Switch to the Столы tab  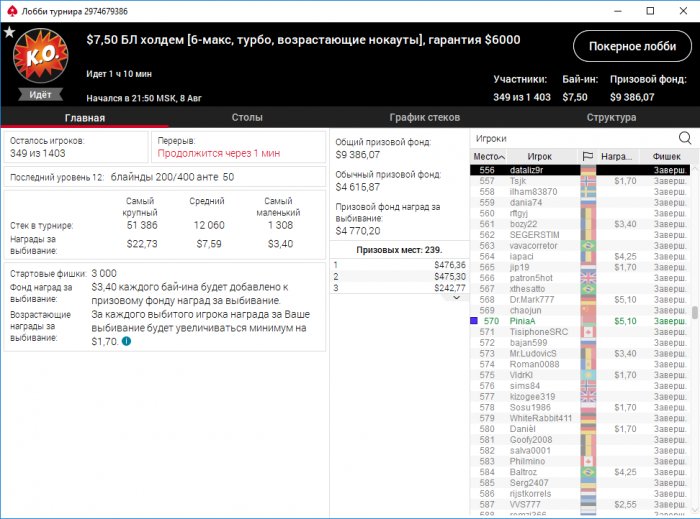pos(247,117)
